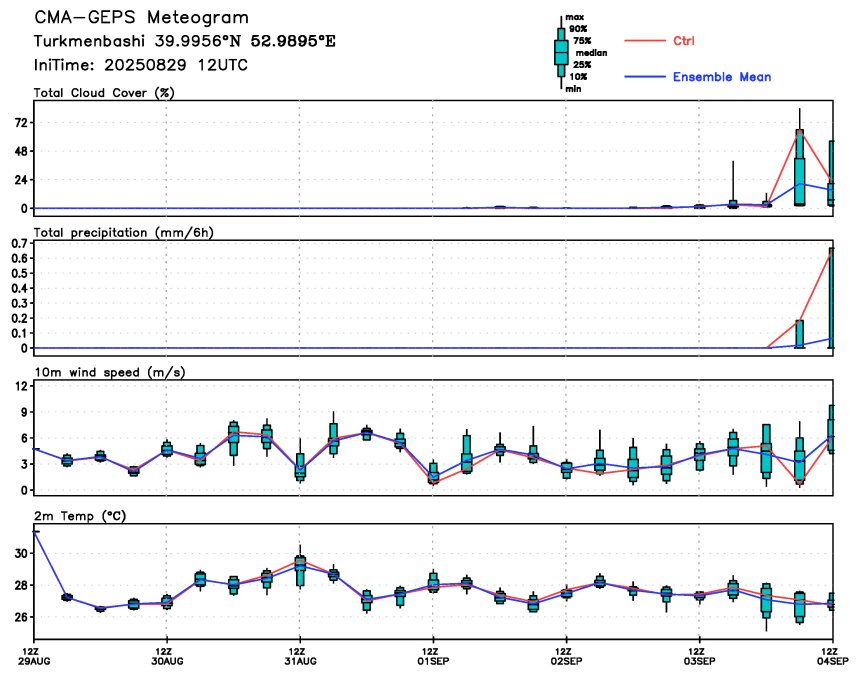The height and width of the screenshot is (677, 860).
Task: Click the wind speed box plot at 01SEP 12Z
Action: 433,473
